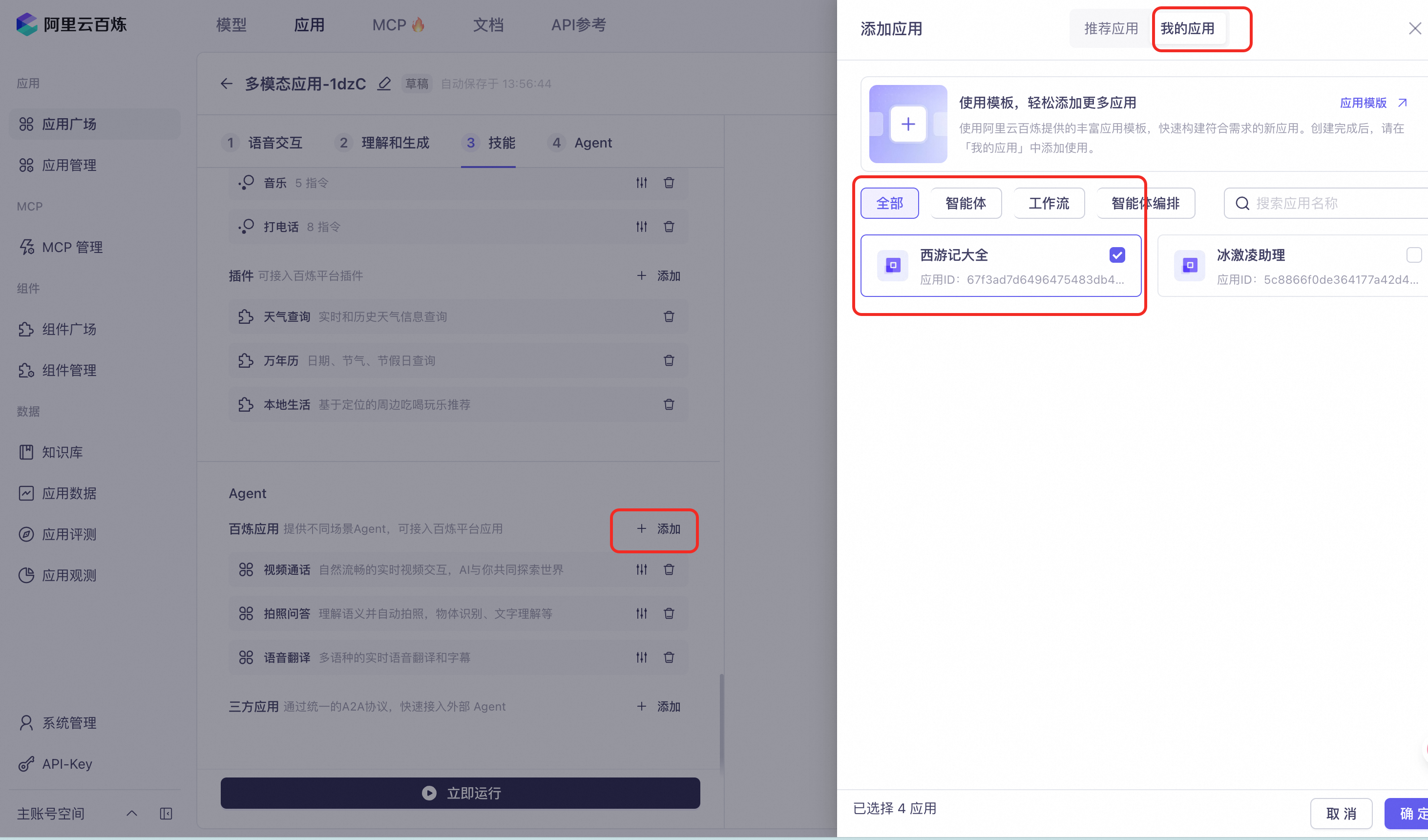The image size is (1428, 840).
Task: Click the 冰激凌助理 app icon
Action: pos(1190,265)
